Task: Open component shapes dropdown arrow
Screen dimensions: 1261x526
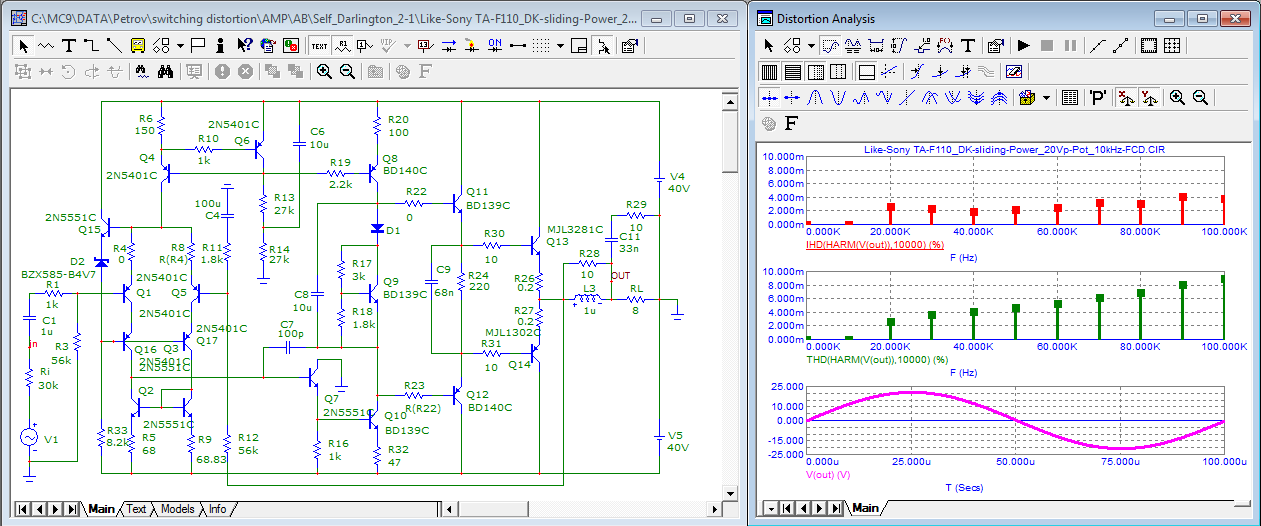Action: coord(180,45)
